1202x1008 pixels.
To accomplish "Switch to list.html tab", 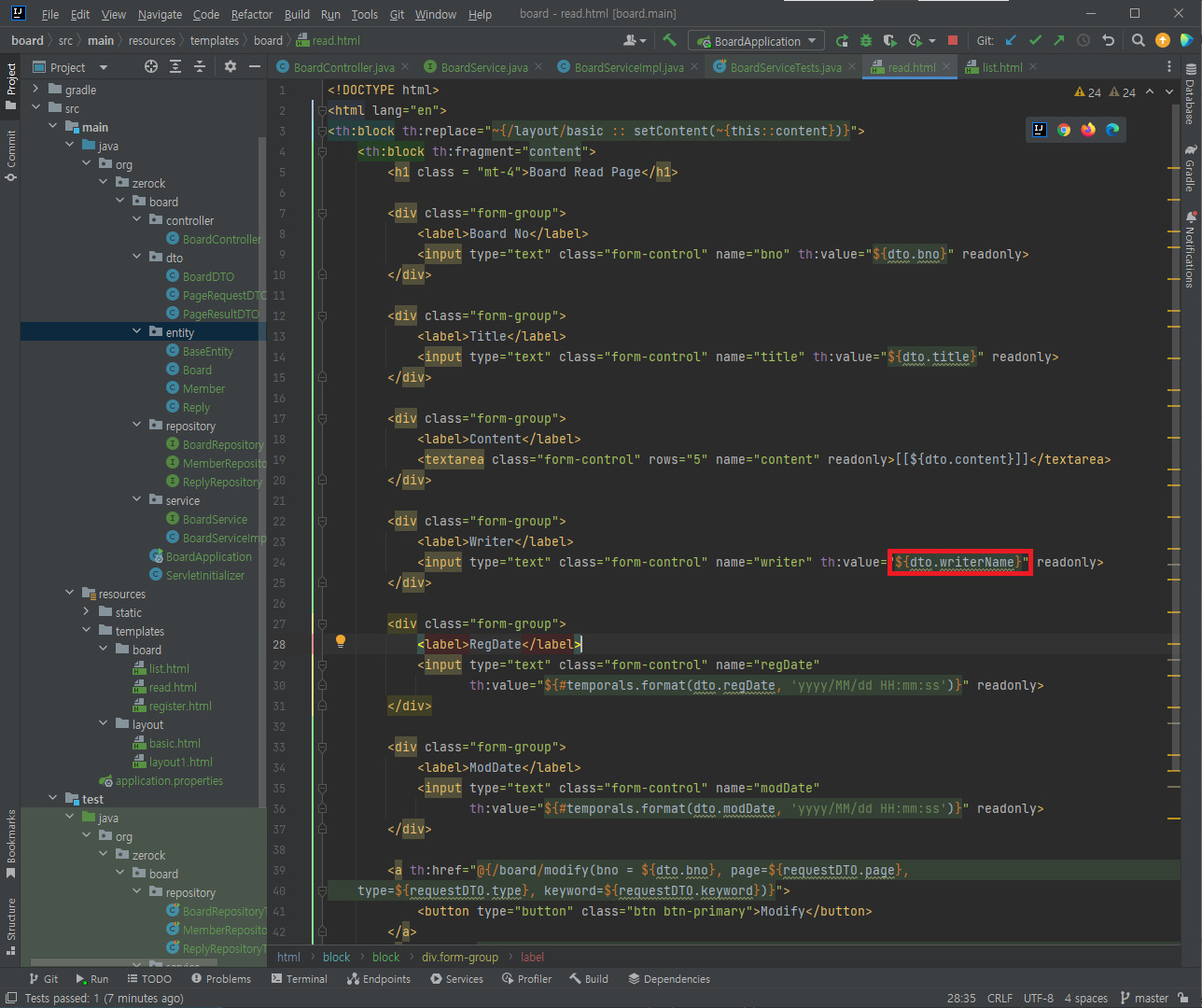I will [x=1002, y=67].
